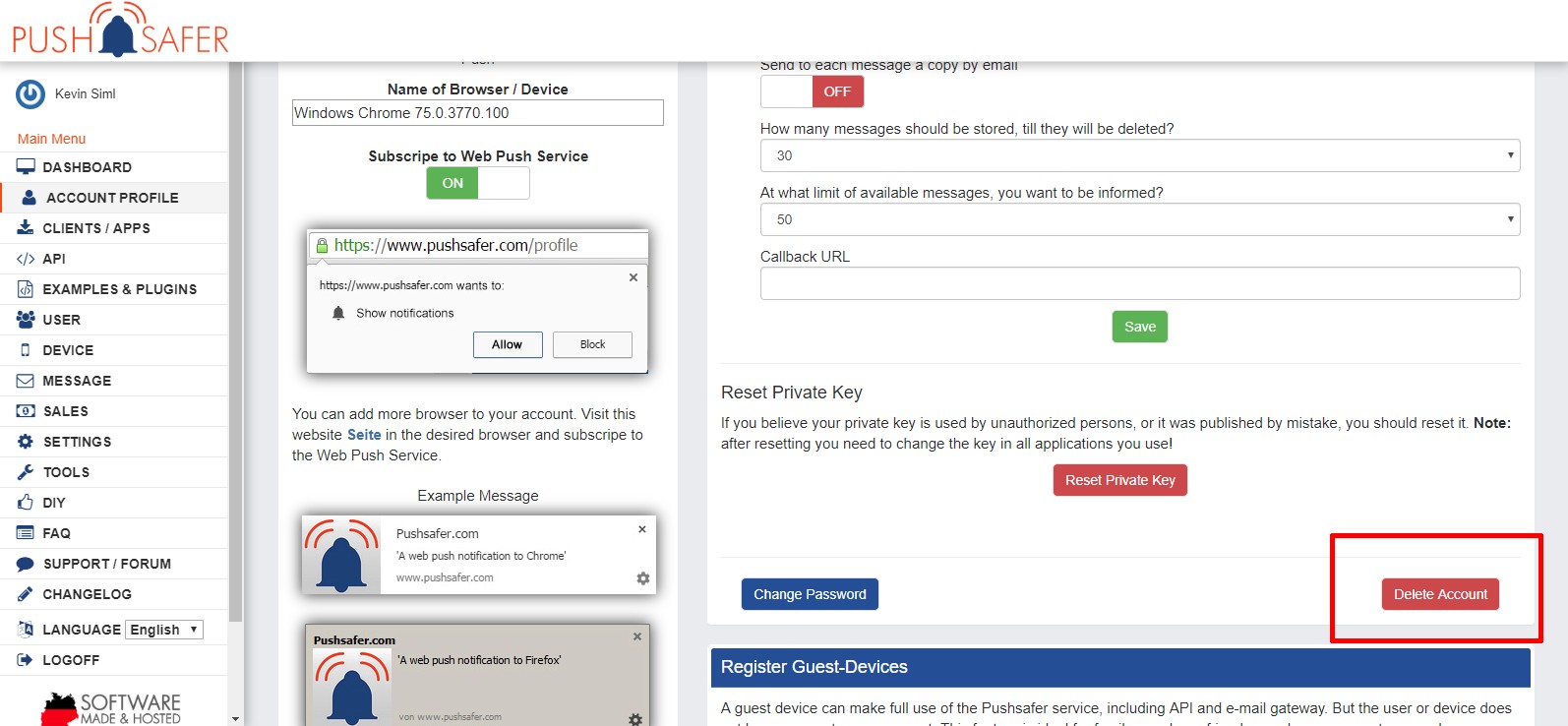Screen dimensions: 1568x726
Task: Click the Dashboard monitor icon
Action: [26, 167]
